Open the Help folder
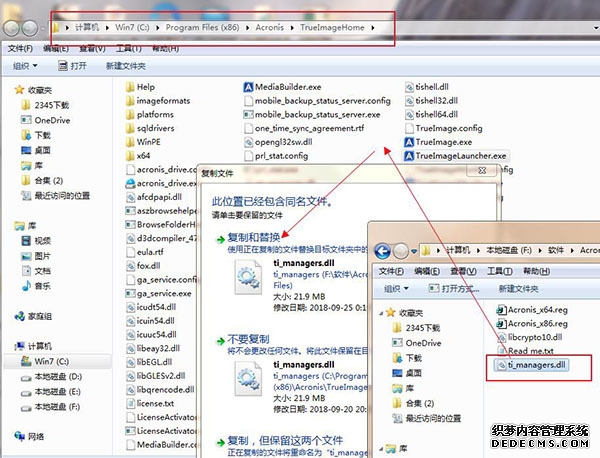Viewport: 600px width, 458px height. [140, 87]
